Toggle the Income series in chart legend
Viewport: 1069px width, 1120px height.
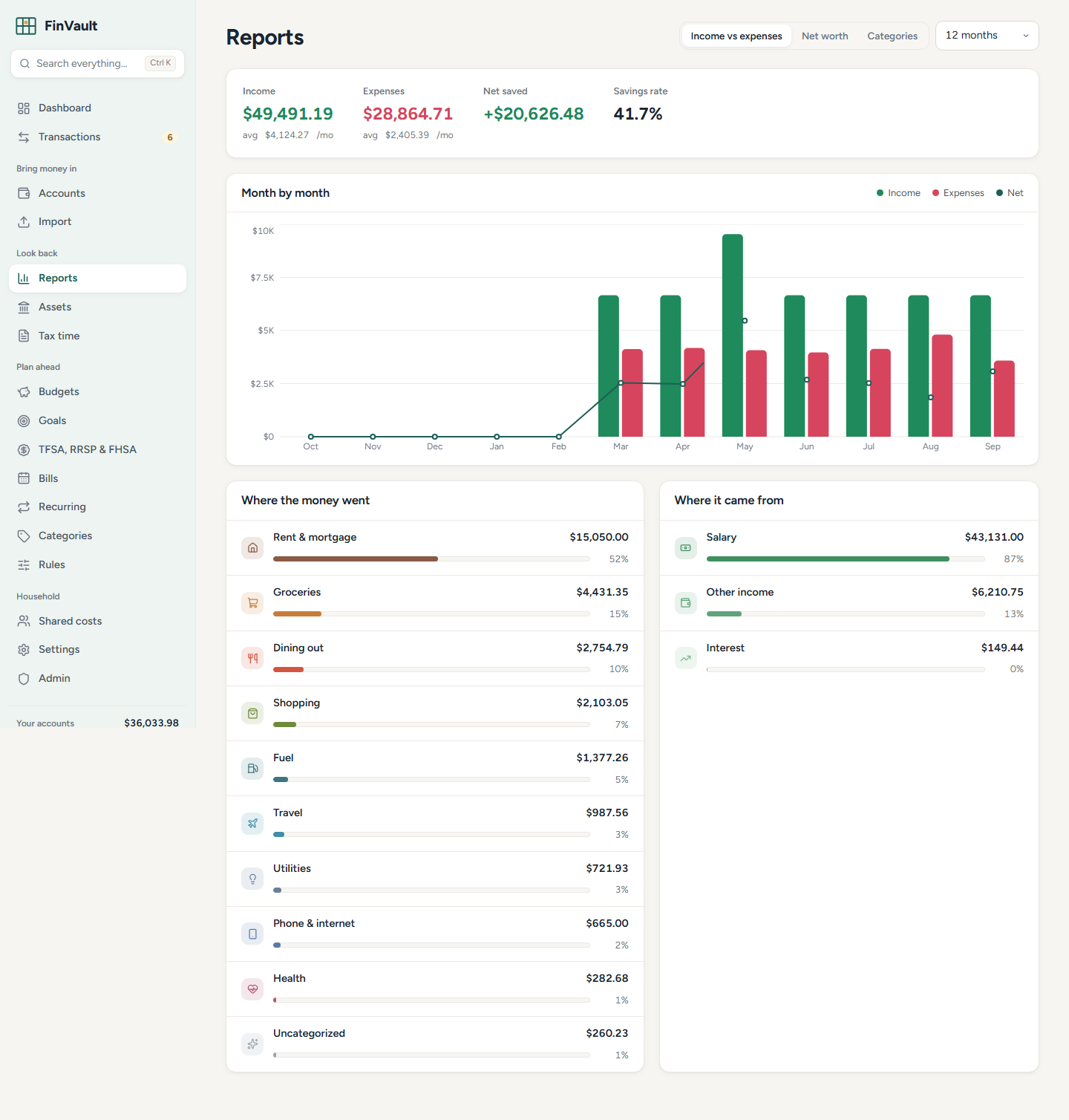click(898, 193)
